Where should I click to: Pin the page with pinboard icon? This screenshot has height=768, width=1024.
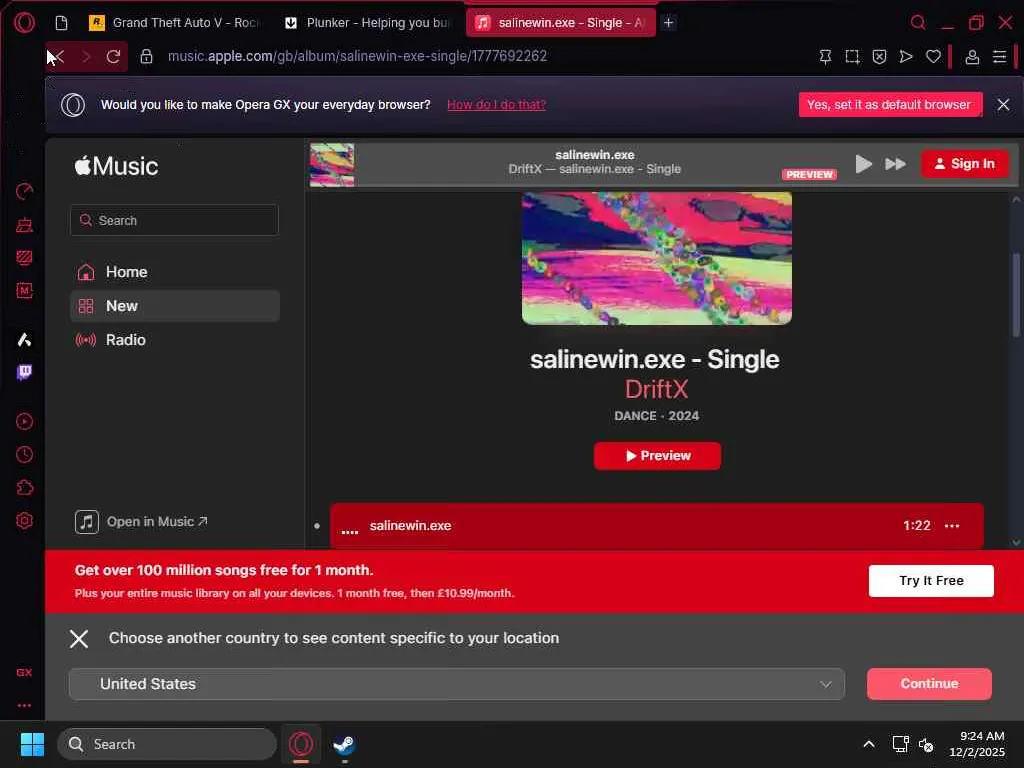(x=825, y=57)
